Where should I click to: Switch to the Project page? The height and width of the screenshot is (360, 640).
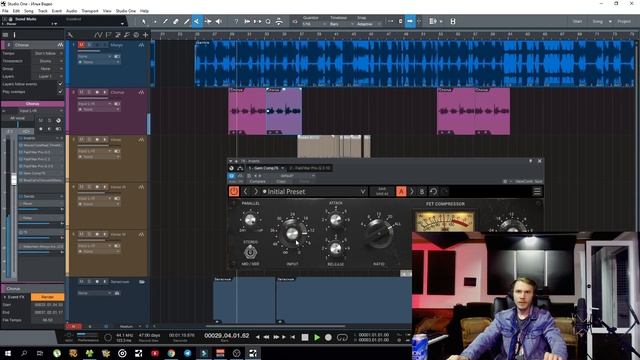click(624, 21)
